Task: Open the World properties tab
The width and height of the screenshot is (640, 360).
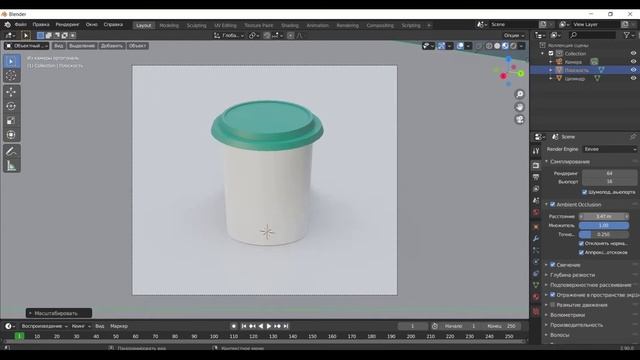Action: (x=536, y=213)
